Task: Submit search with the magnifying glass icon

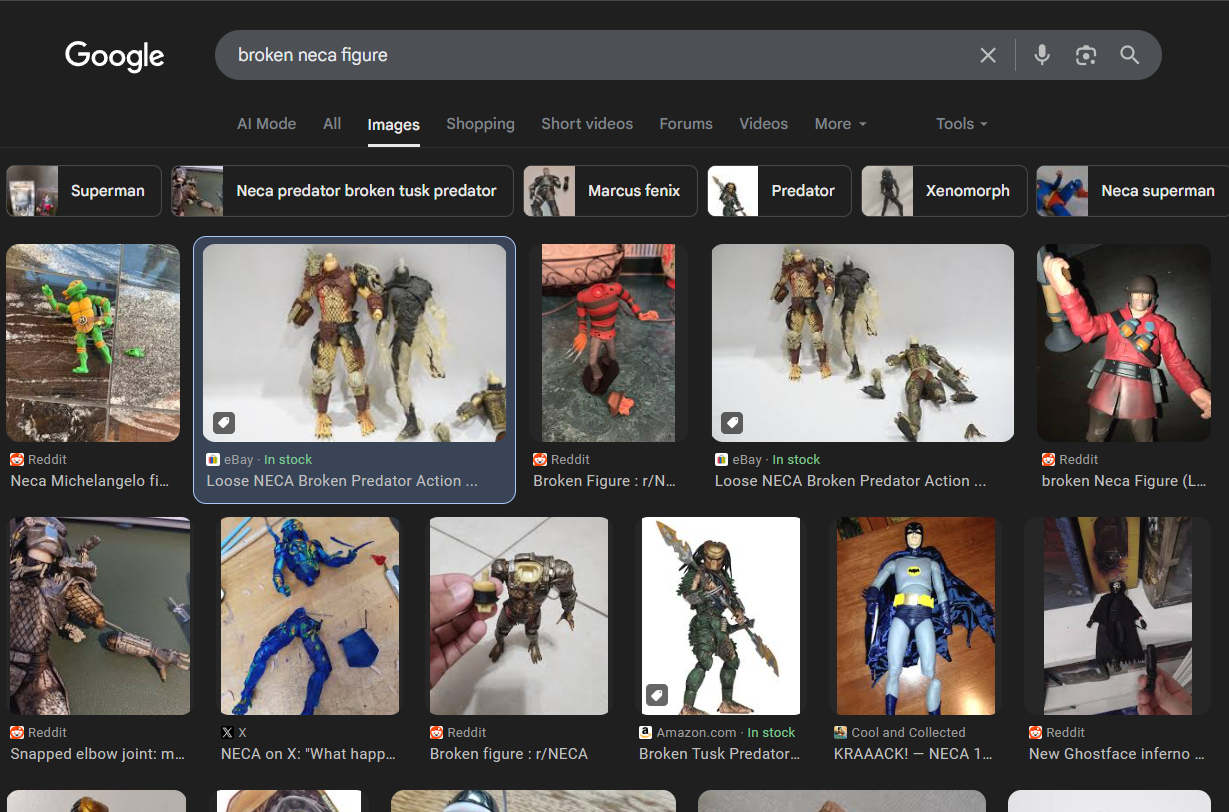Action: pyautogui.click(x=1130, y=55)
